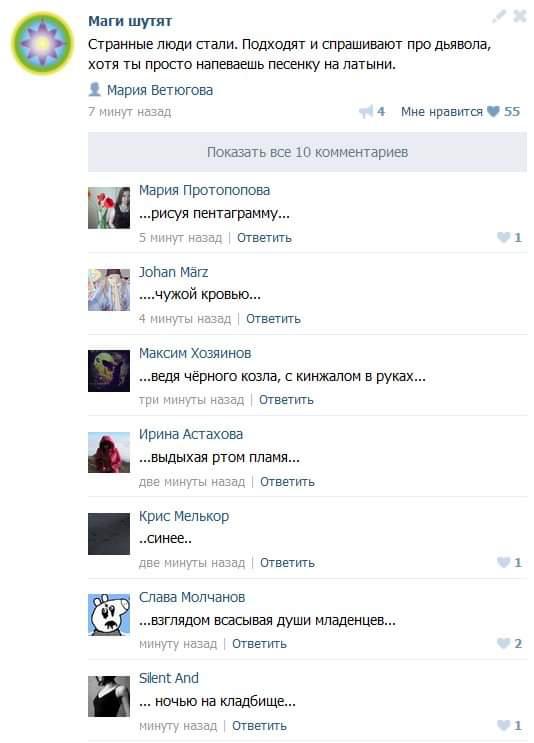Open the Маги шутят community avatar
Screen dimensions: 534x743
click(x=42, y=44)
